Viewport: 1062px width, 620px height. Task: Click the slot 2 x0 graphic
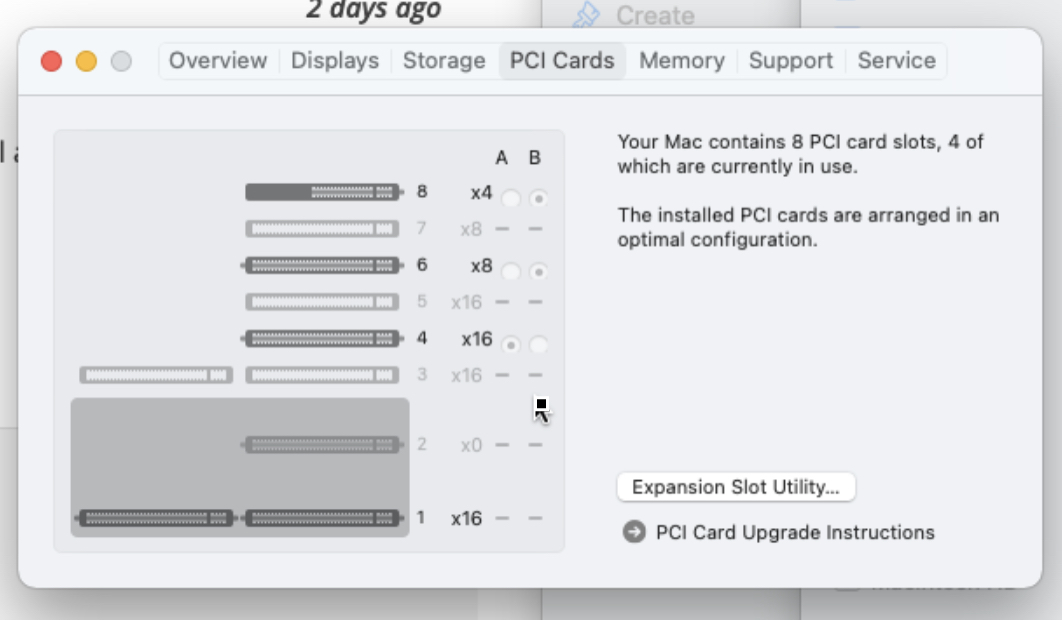coord(322,445)
